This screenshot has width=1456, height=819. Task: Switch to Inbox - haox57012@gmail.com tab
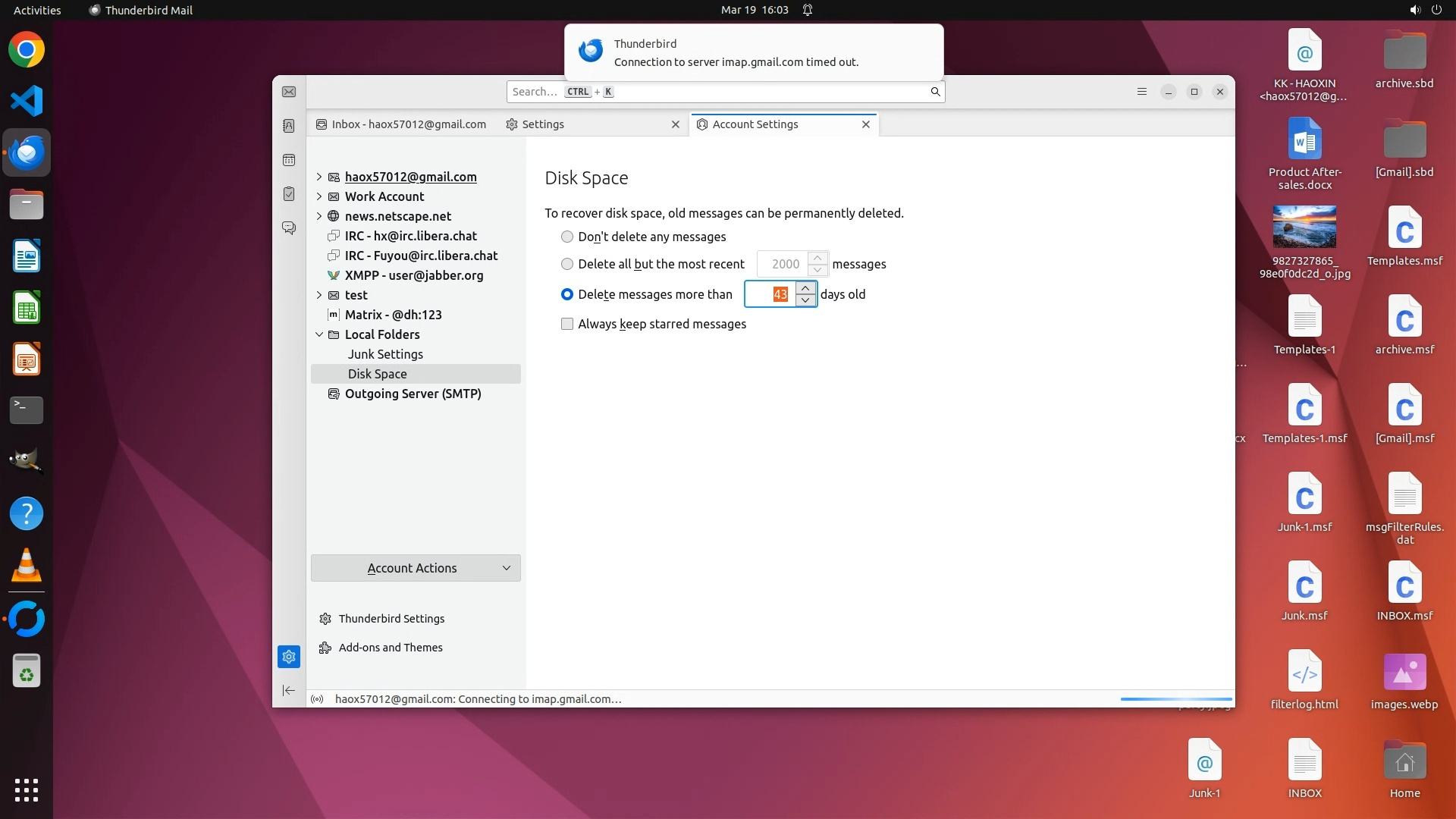[401, 124]
